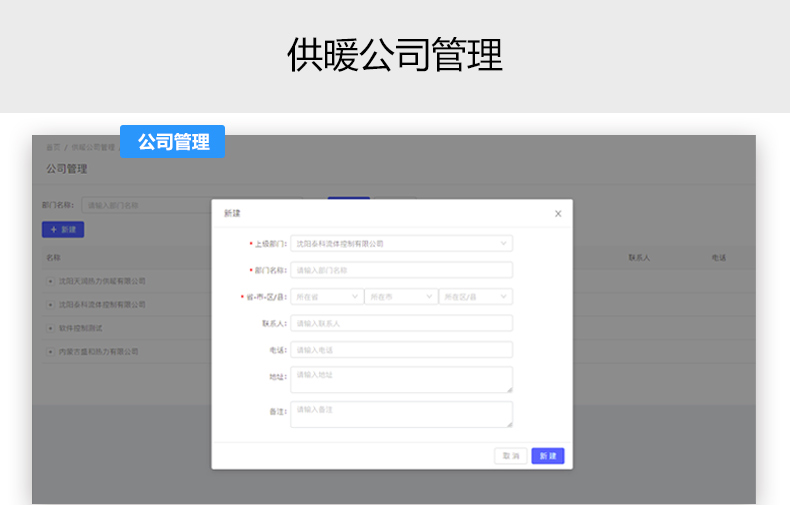Viewport: 790px width, 505px height.
Task: Confirm with the blue 新建 dialog button
Action: (x=548, y=456)
